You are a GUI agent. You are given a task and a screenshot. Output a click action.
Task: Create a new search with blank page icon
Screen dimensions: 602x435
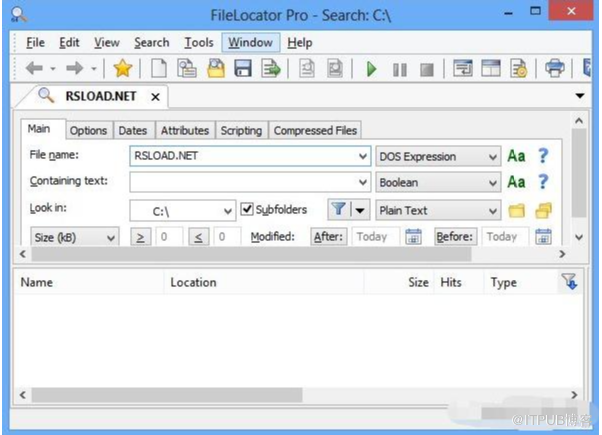click(x=159, y=69)
